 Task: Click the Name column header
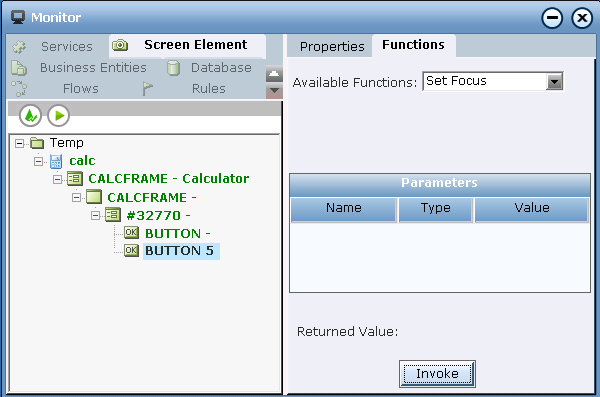tap(344, 209)
